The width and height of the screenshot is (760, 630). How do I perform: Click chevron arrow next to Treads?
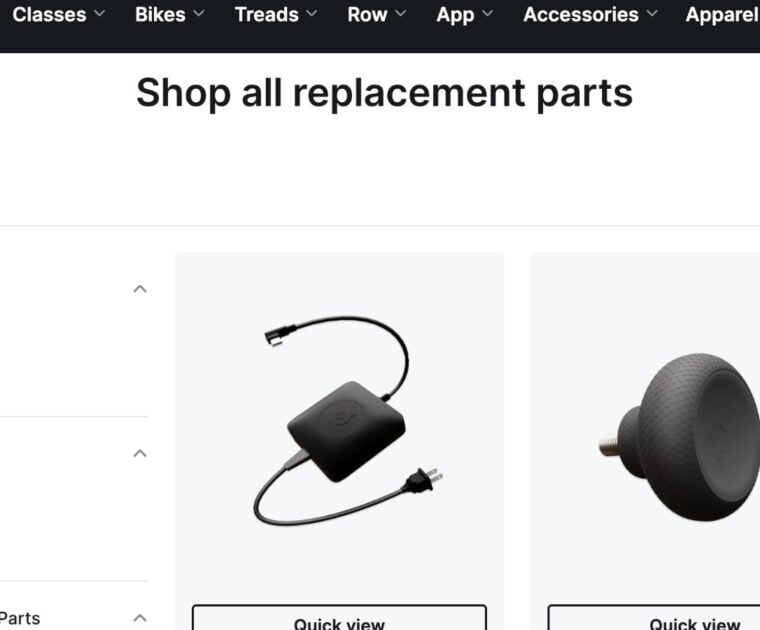point(312,14)
